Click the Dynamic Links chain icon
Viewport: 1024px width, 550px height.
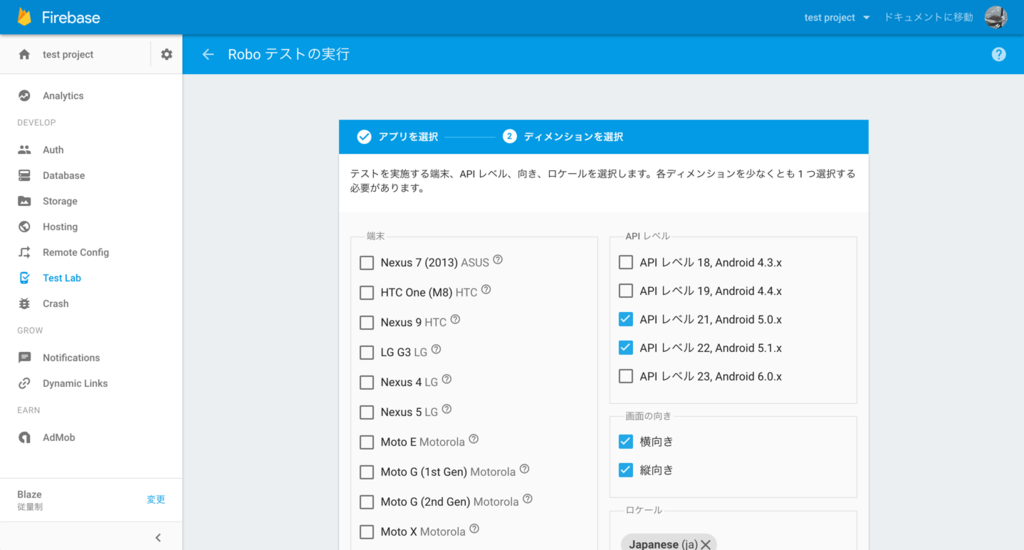pos(24,383)
